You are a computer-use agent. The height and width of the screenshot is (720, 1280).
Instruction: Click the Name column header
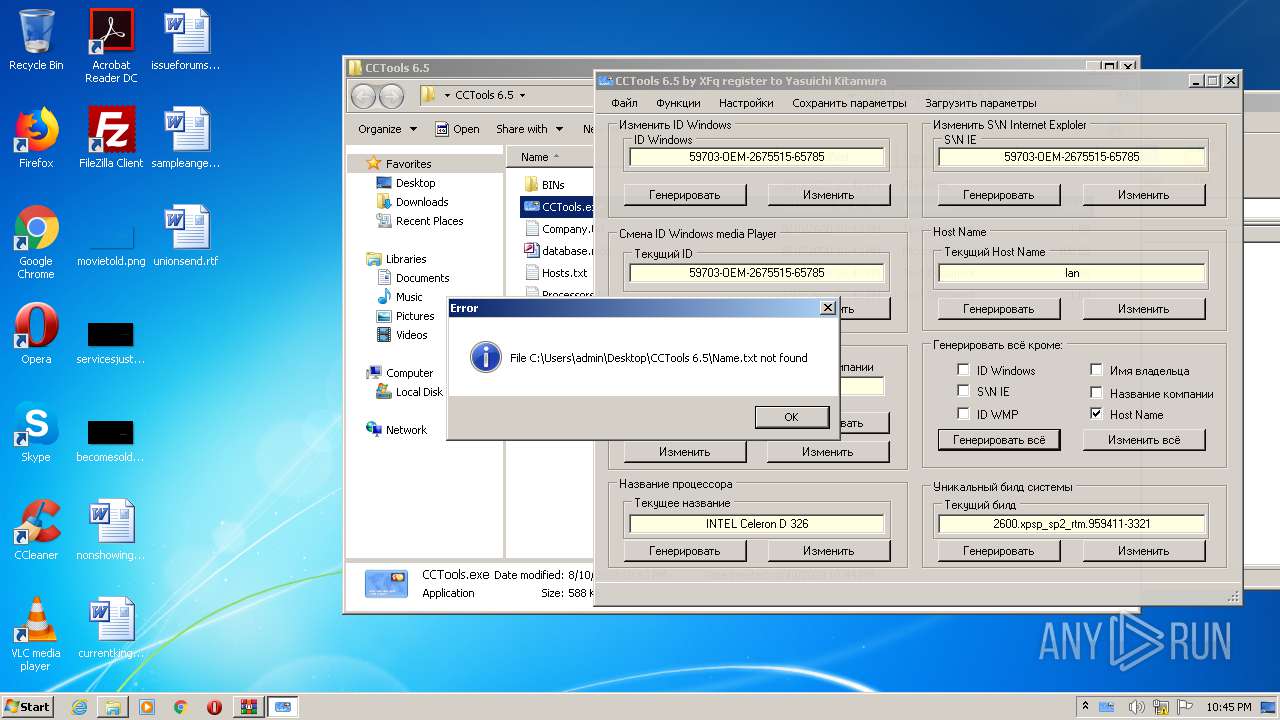point(551,157)
